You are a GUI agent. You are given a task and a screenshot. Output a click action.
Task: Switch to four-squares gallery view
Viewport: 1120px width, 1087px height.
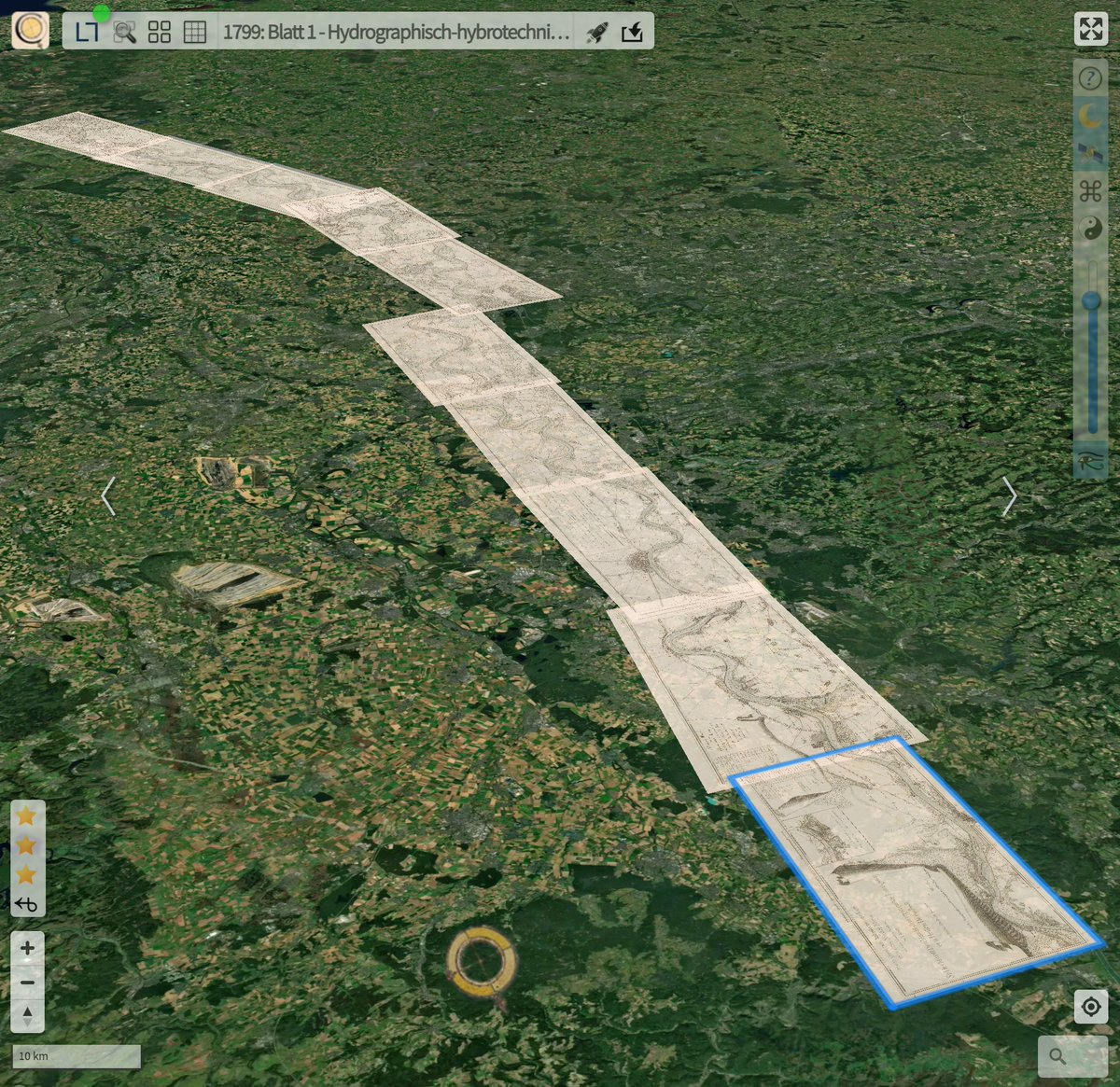(x=160, y=32)
